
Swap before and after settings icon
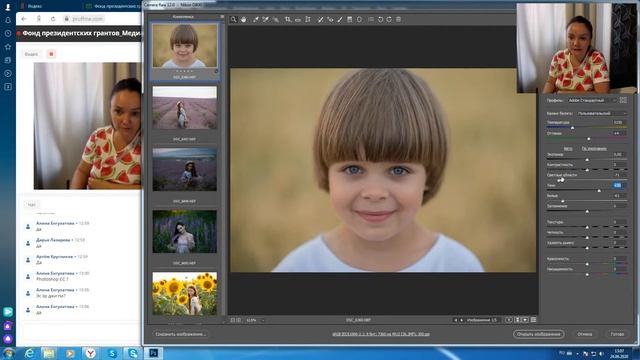pos(517,320)
